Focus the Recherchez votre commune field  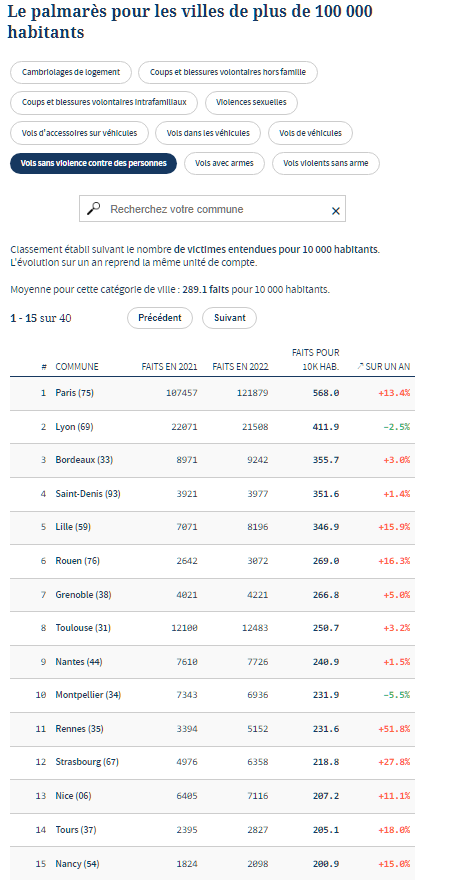tap(212, 209)
